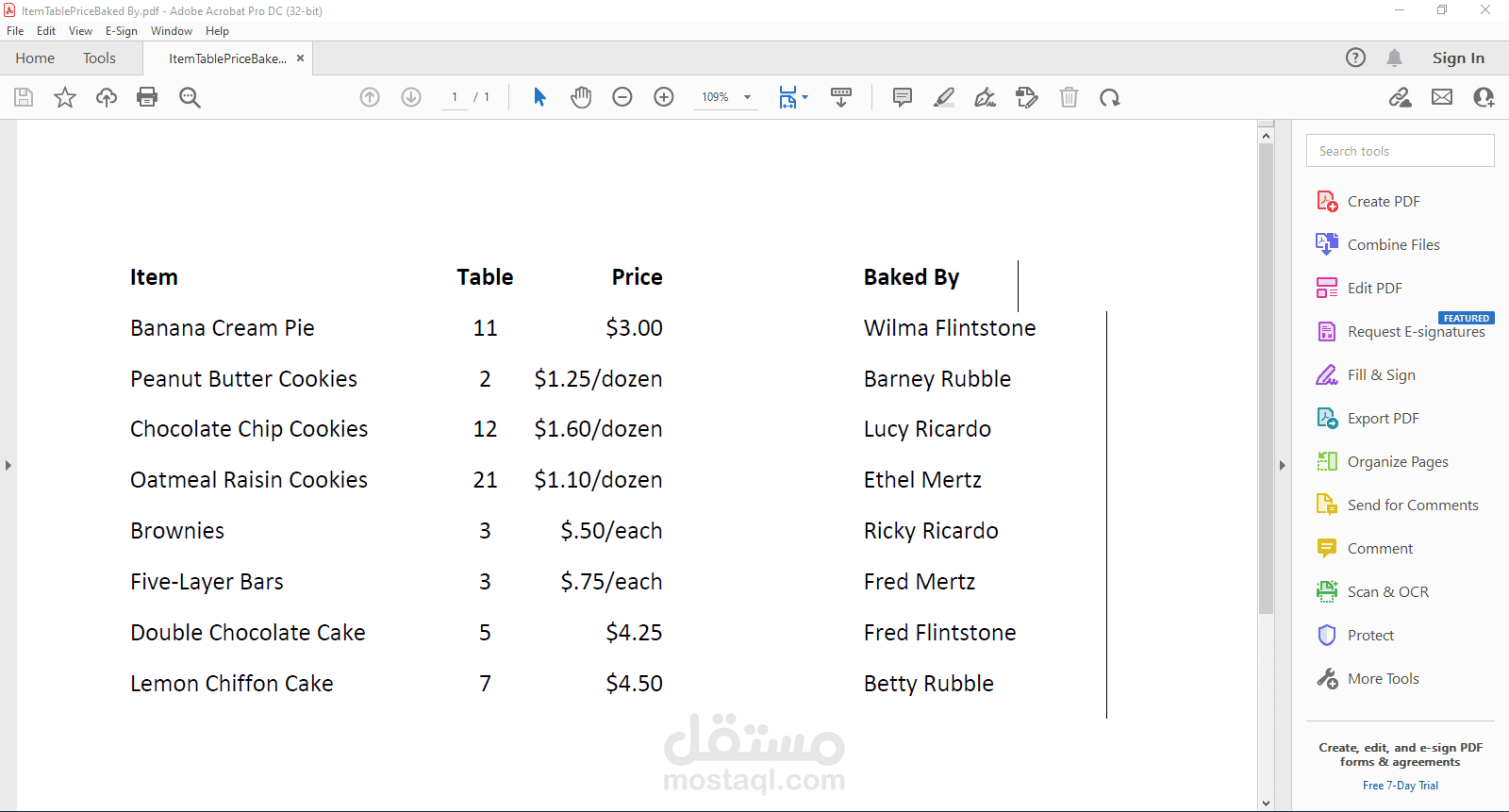Click the fit page width icon
This screenshot has height=812, width=1509.
[788, 97]
